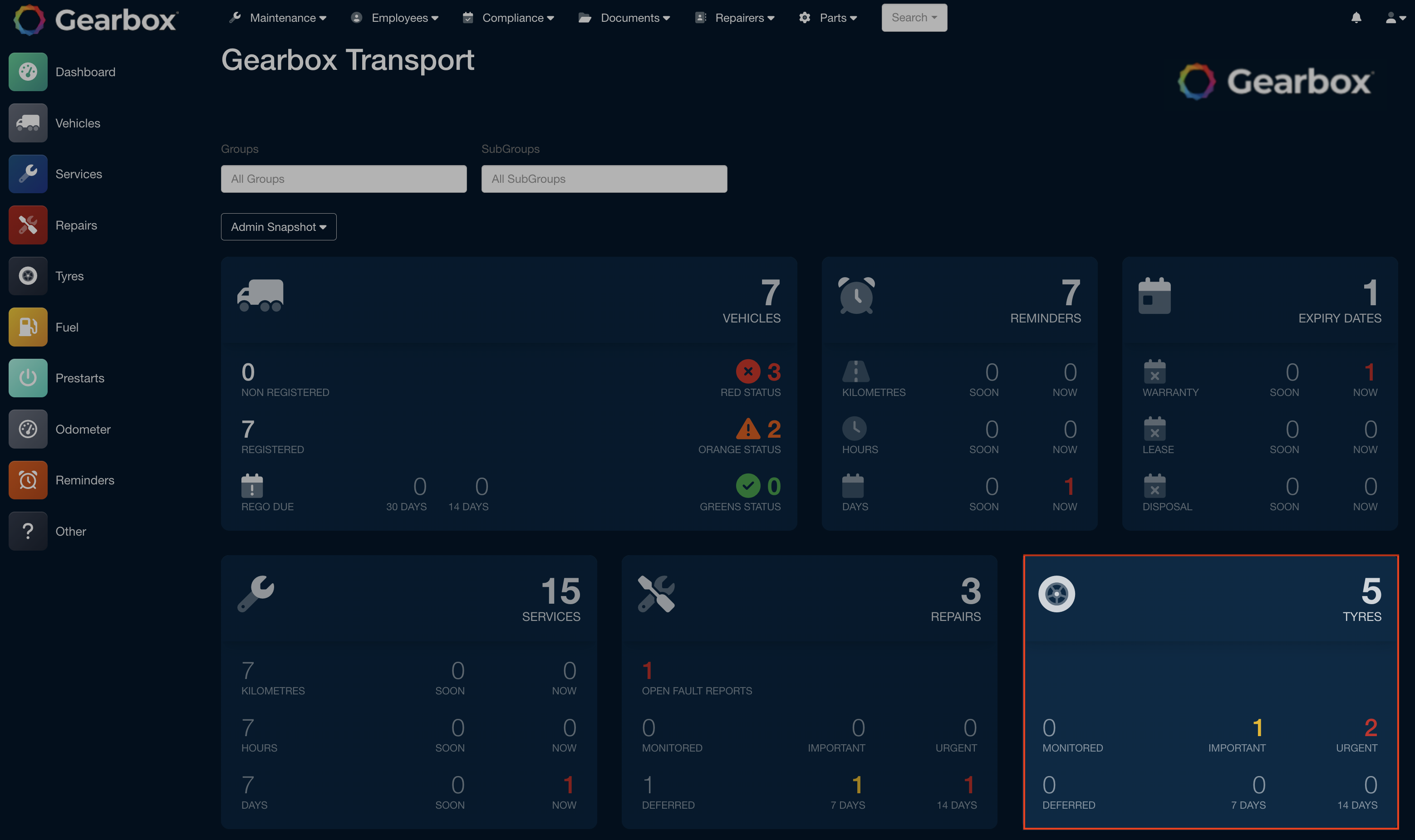
Task: Go to Dashboard in sidebar
Action: pos(85,72)
